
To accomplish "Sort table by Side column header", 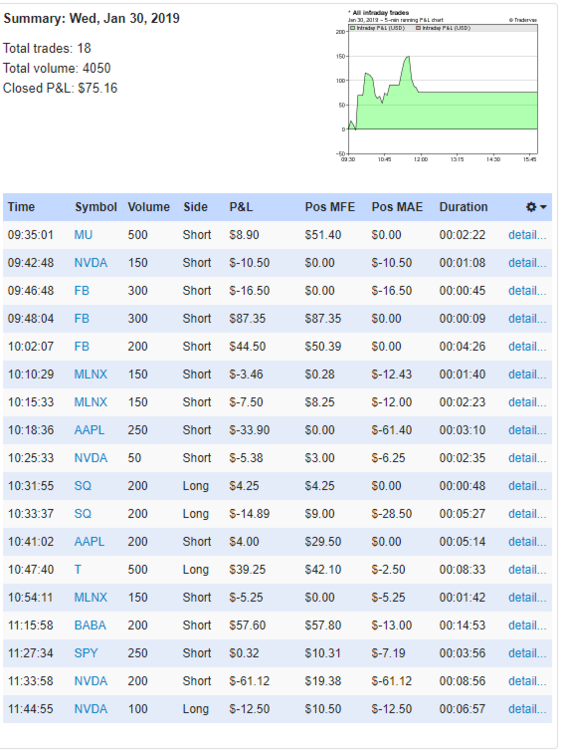I will tap(195, 207).
